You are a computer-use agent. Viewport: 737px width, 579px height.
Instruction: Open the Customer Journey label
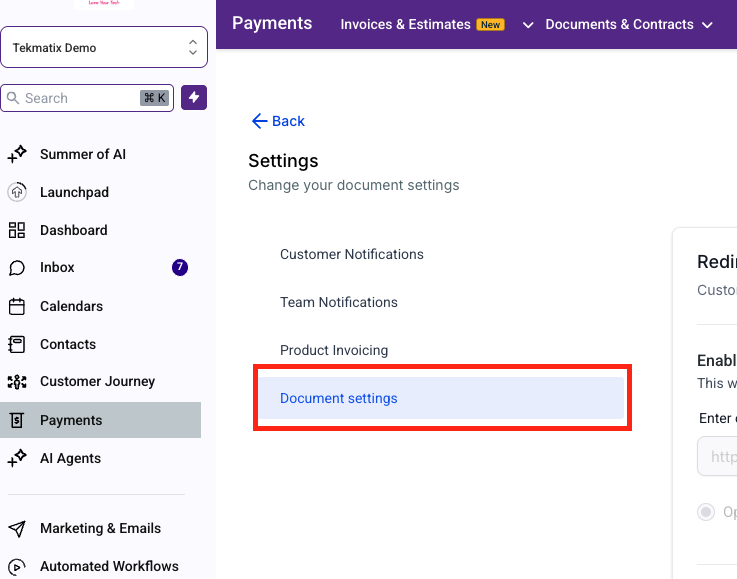point(97,381)
